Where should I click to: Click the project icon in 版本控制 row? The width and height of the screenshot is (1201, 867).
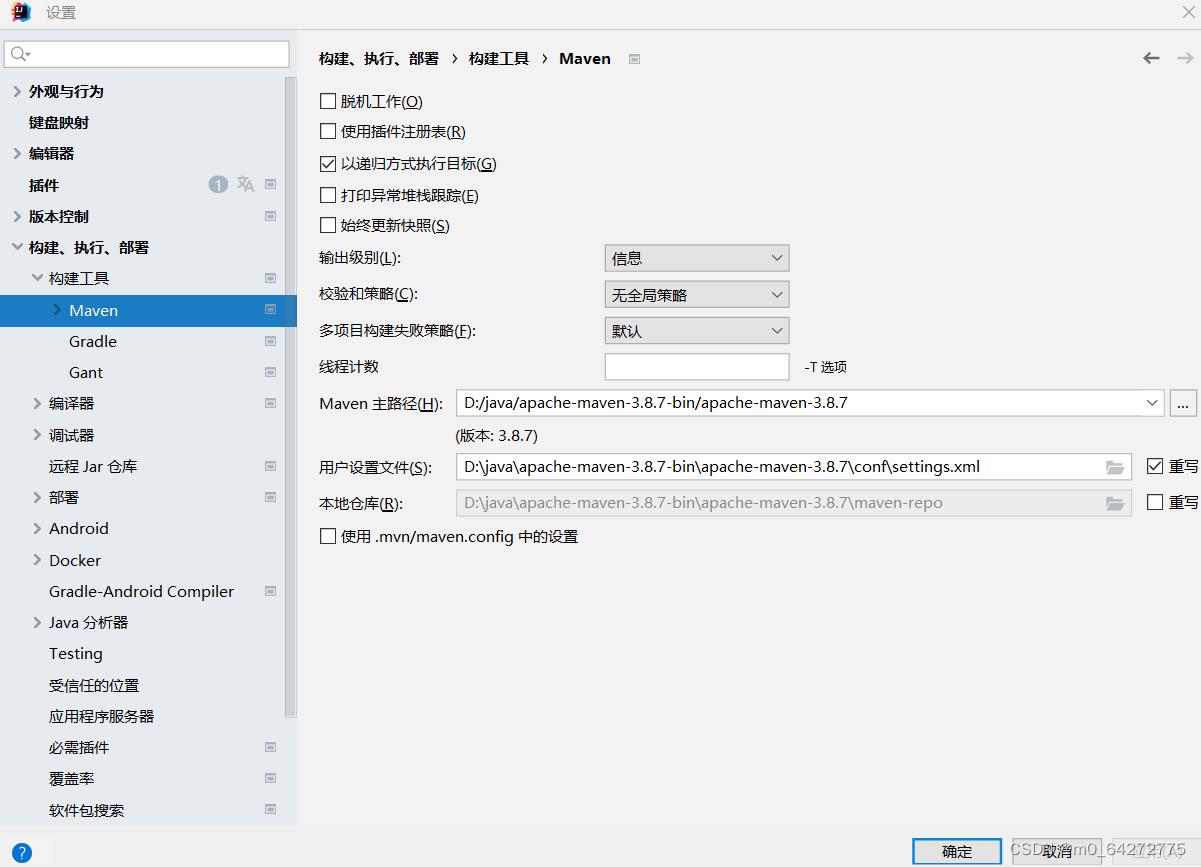pyautogui.click(x=270, y=216)
